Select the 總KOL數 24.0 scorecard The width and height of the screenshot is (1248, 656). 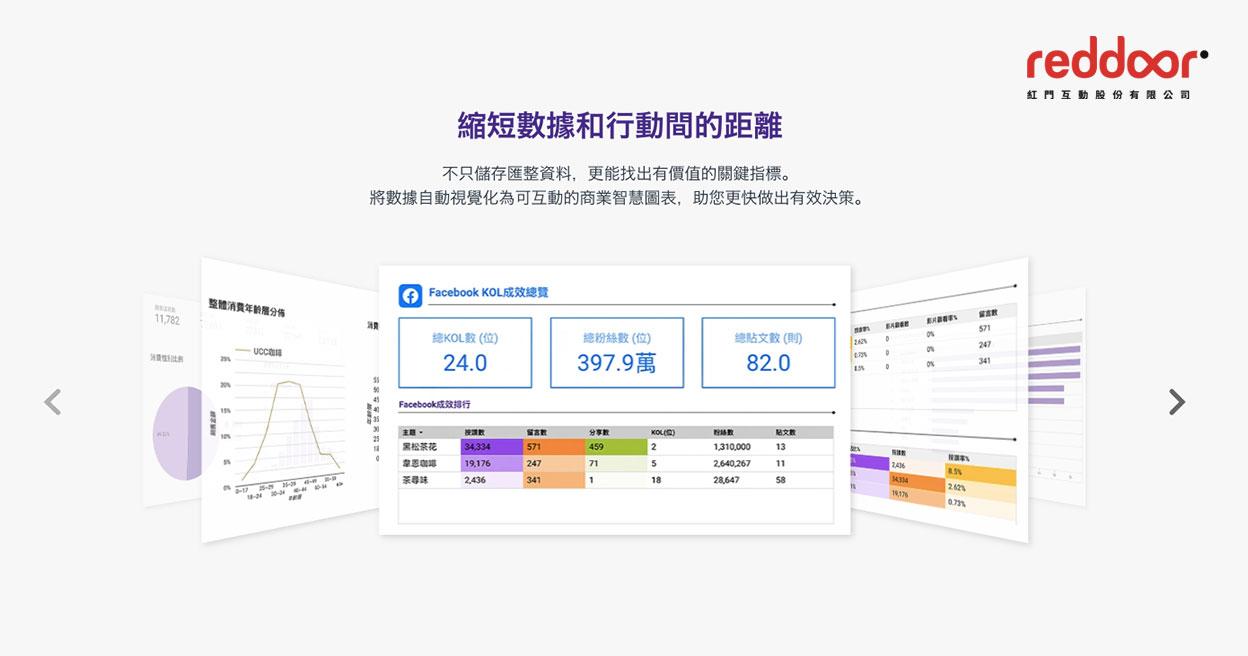pyautogui.click(x=464, y=352)
